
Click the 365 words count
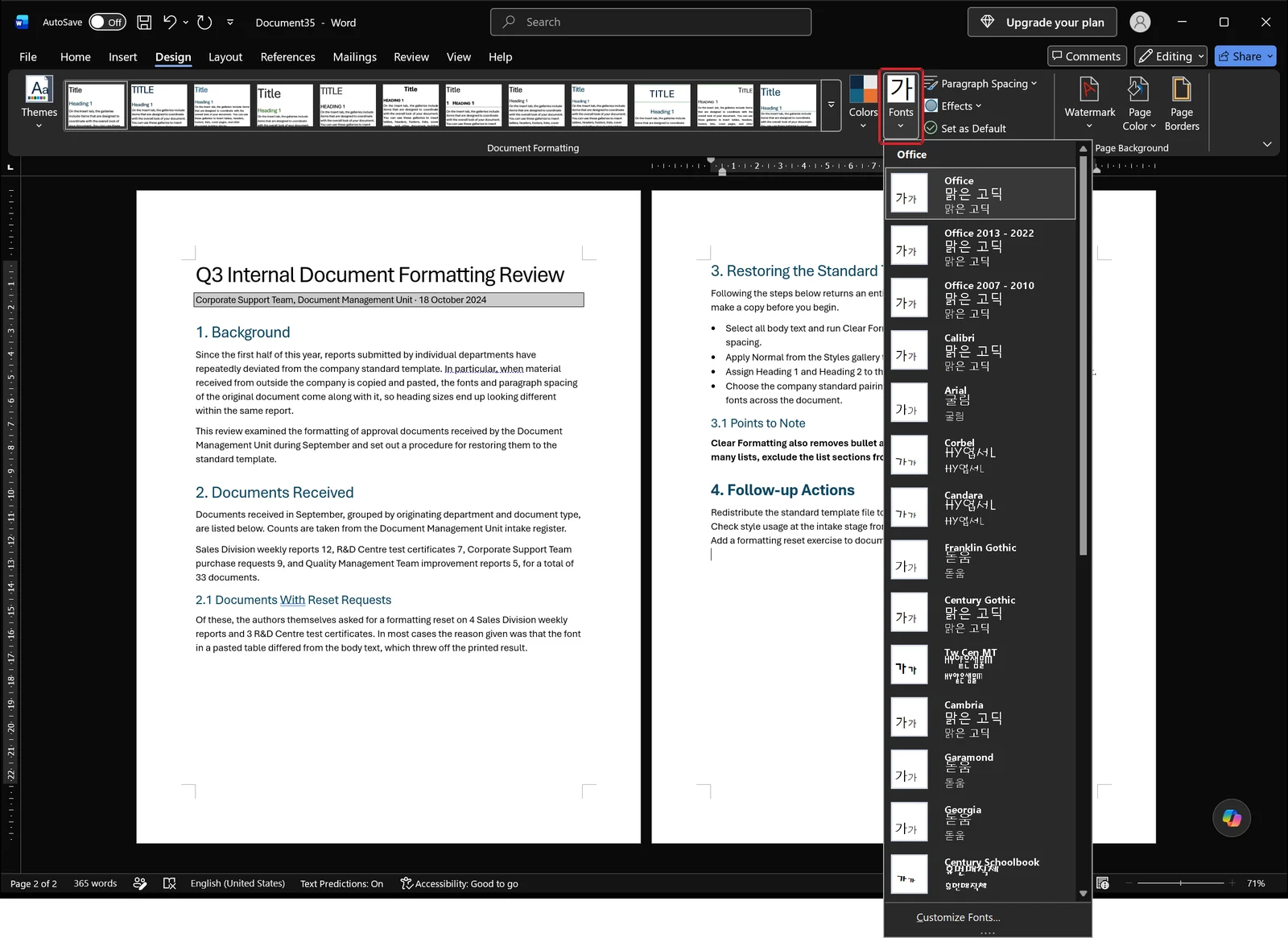(95, 883)
